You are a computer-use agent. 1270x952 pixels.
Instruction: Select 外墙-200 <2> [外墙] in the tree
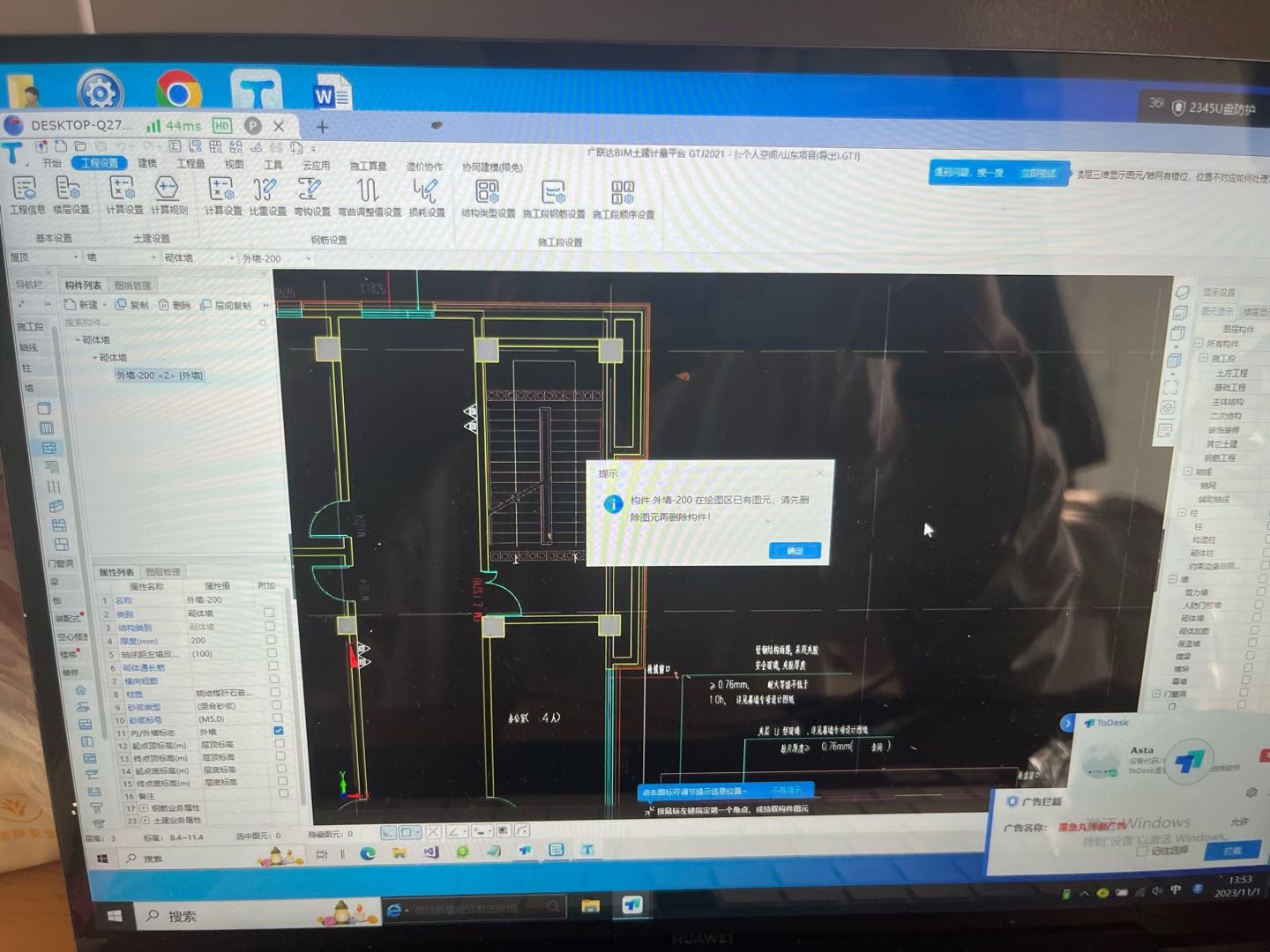click(x=159, y=376)
